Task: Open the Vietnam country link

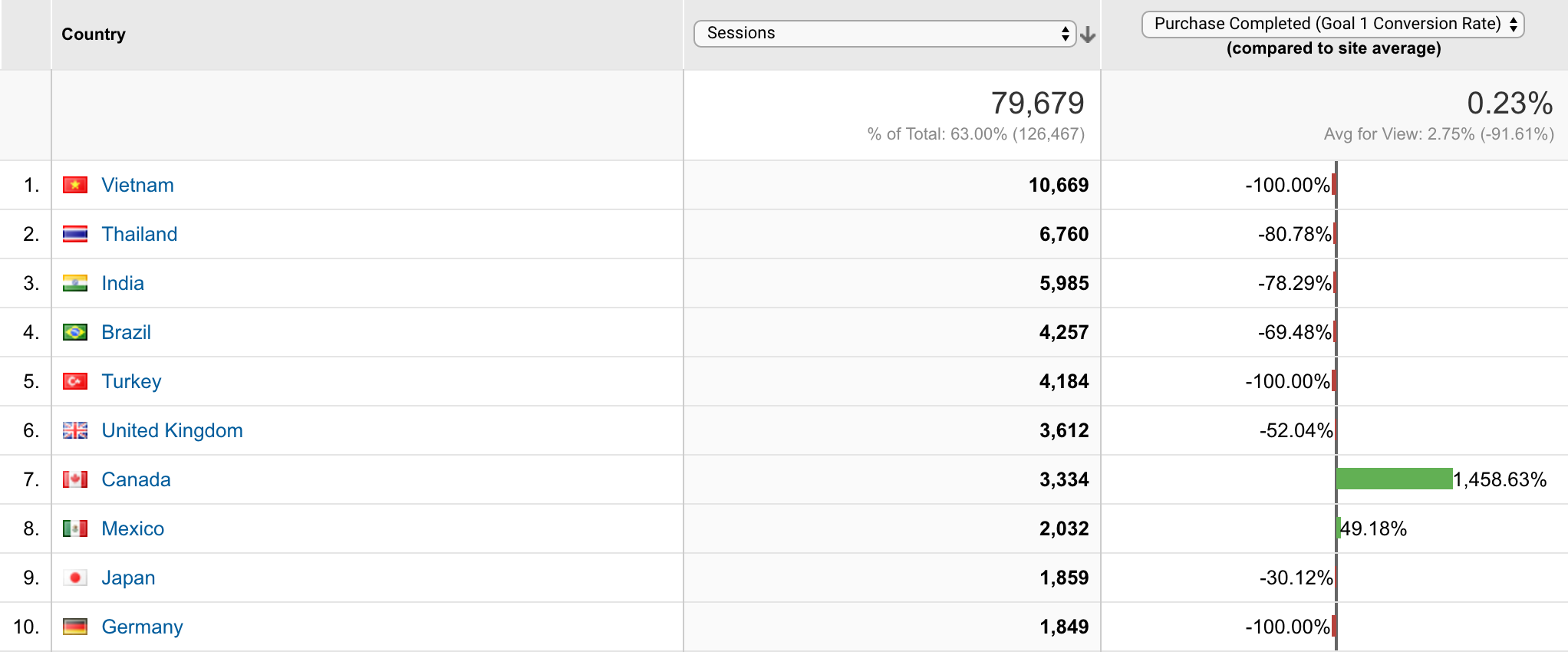Action: pyautogui.click(x=138, y=185)
